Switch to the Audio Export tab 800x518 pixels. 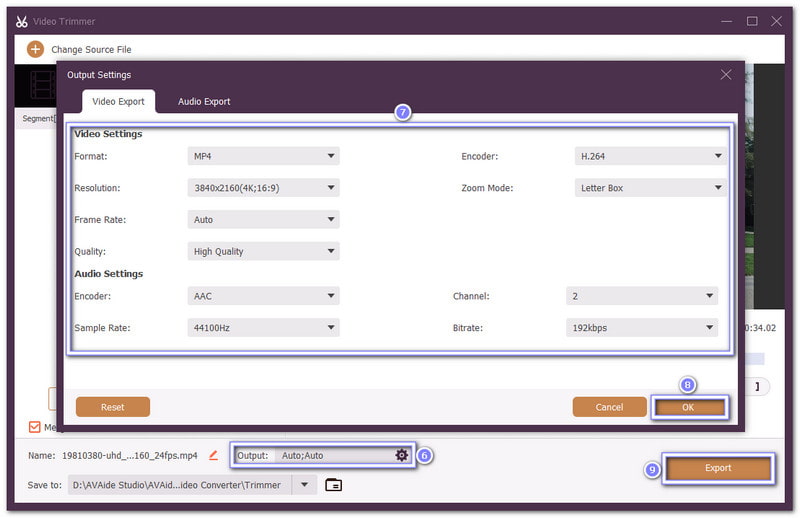pyautogui.click(x=204, y=102)
